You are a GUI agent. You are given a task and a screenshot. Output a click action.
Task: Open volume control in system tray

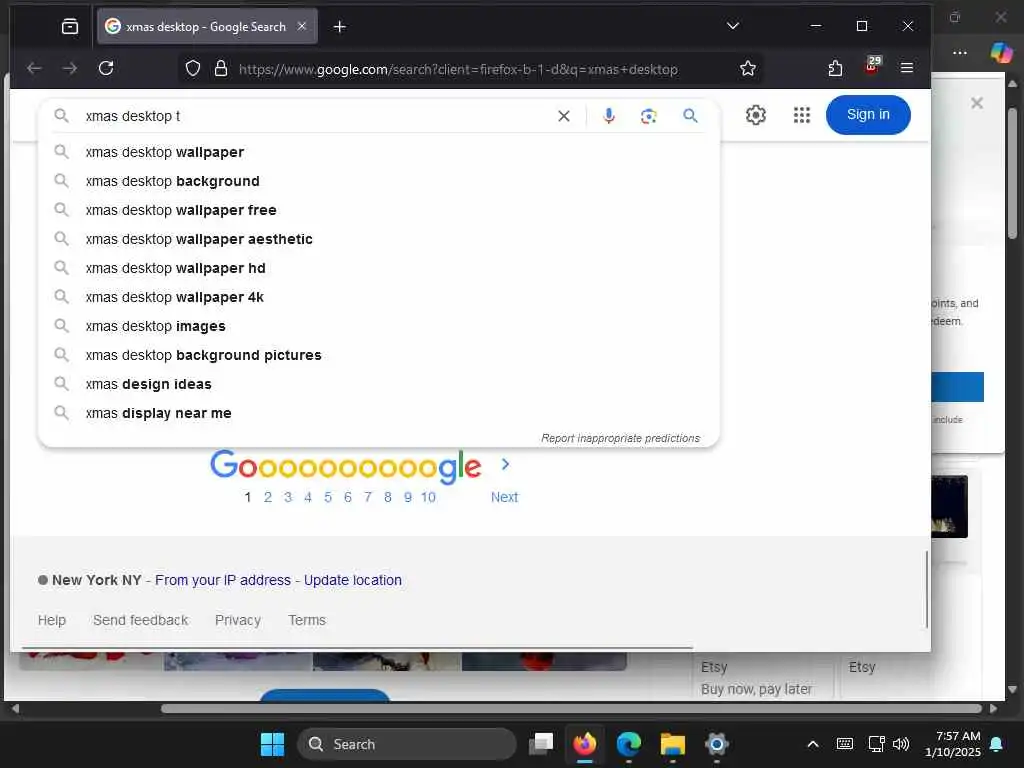coord(901,744)
